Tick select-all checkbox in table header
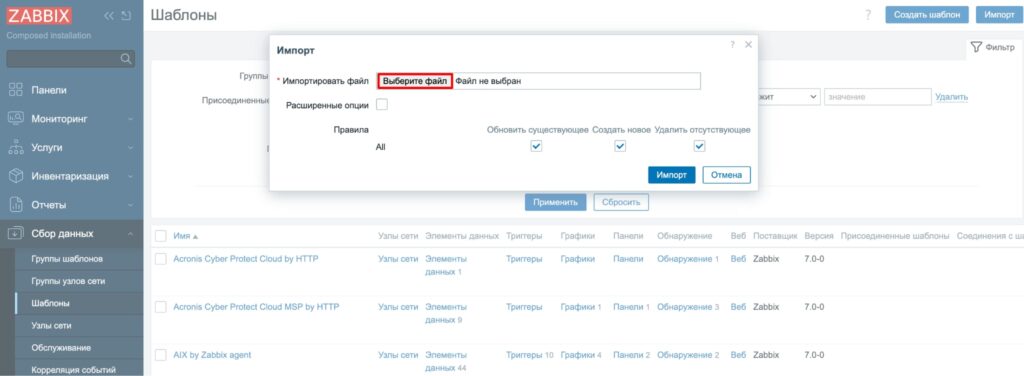Screen dimensions: 1024x376 (x=161, y=236)
